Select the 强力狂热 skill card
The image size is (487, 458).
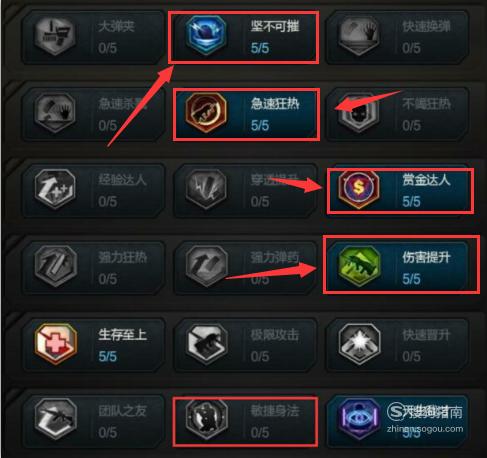[x=93, y=268]
